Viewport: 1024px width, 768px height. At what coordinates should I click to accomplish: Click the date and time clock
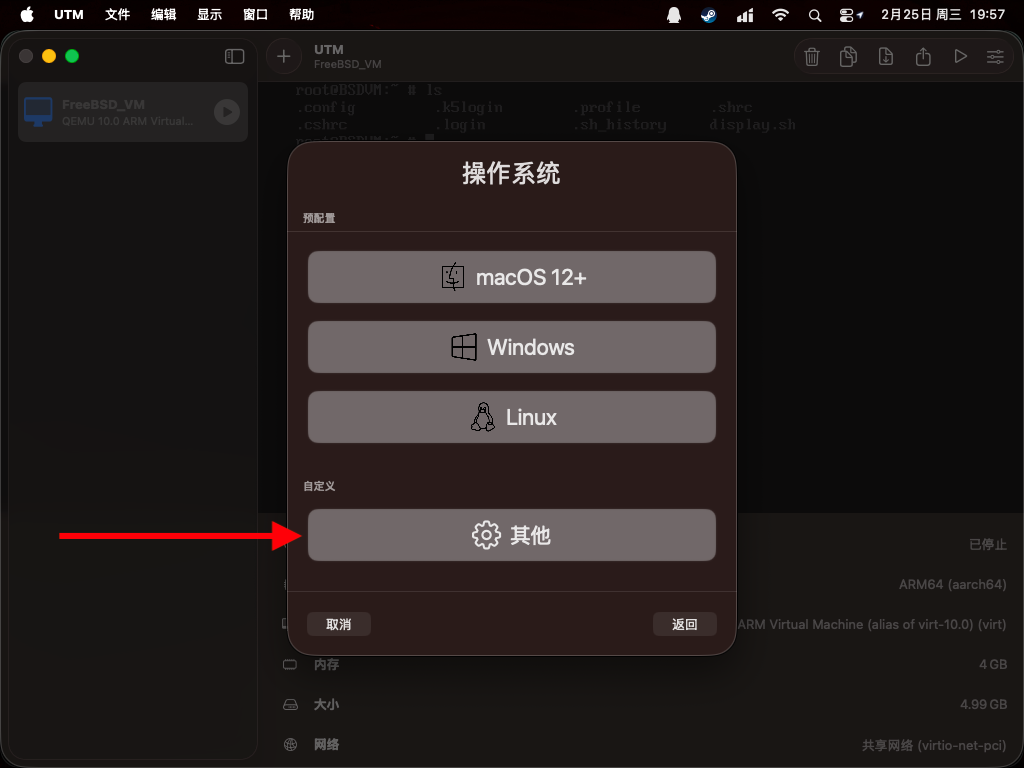coord(943,14)
